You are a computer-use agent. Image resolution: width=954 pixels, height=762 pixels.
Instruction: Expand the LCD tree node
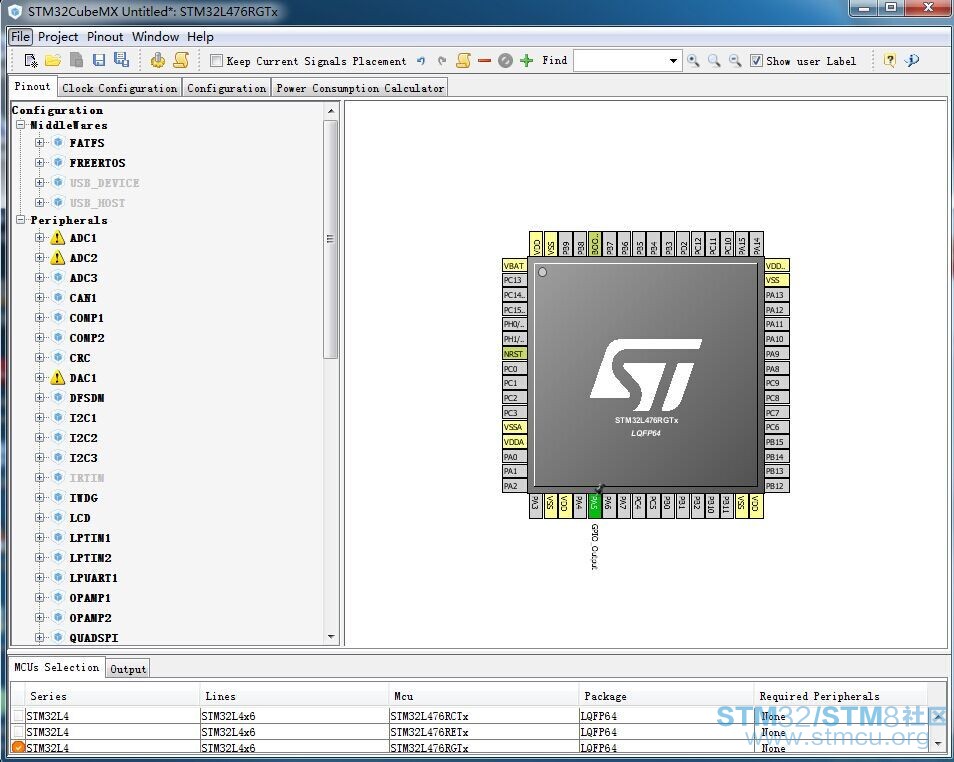tap(40, 517)
